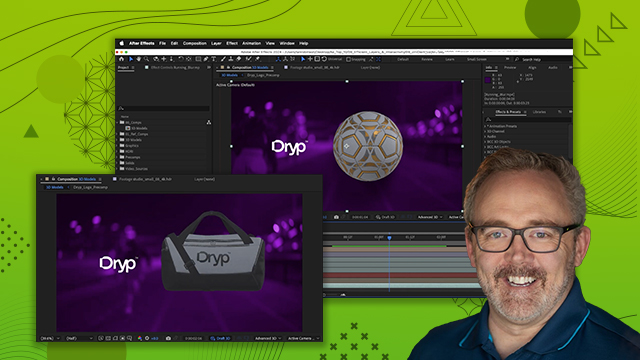Select the Brush tool
Screen dimensions: 640x360
[x=223, y=59]
